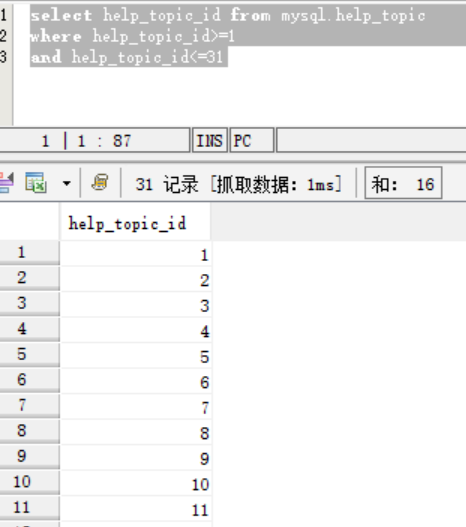The width and height of the screenshot is (466, 527).
Task: Select row header 5 in result grid
Action: (x=30, y=354)
